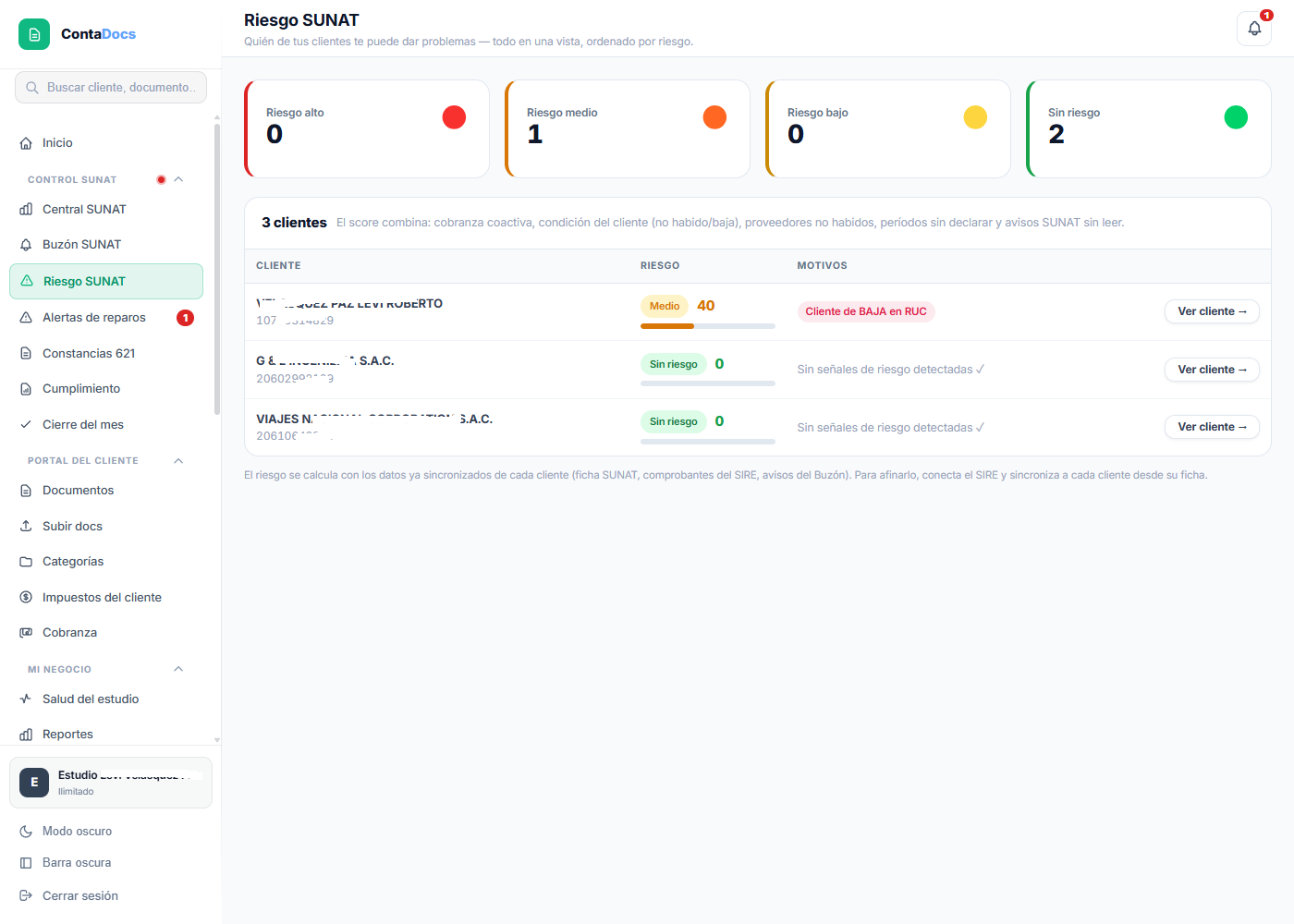Viewport: 1294px width, 924px height.
Task: Click Ver cliente for VIAJES ... S.A.C. row
Action: 1212,427
